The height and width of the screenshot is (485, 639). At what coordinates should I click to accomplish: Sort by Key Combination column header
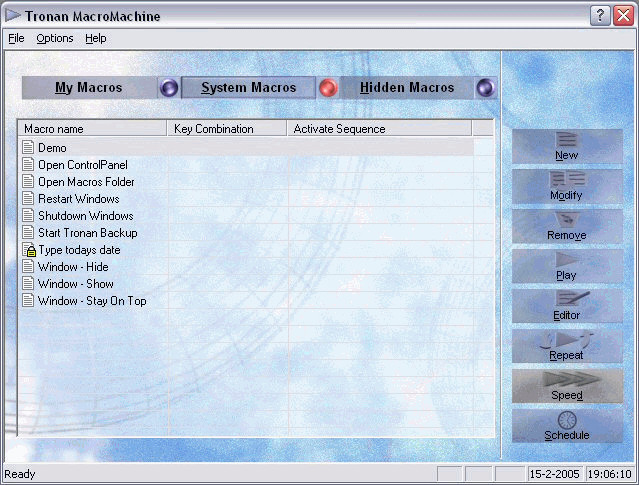pyautogui.click(x=227, y=129)
